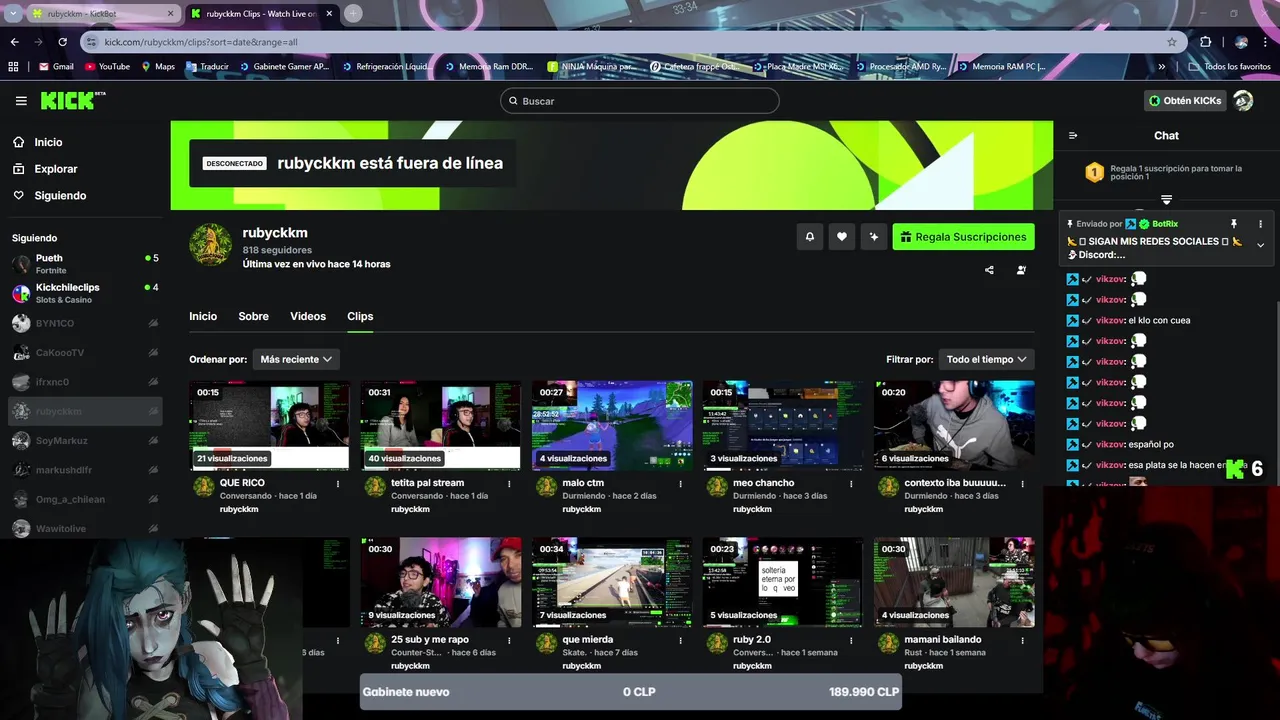Open browser extensions puzzle icon

tap(1205, 42)
